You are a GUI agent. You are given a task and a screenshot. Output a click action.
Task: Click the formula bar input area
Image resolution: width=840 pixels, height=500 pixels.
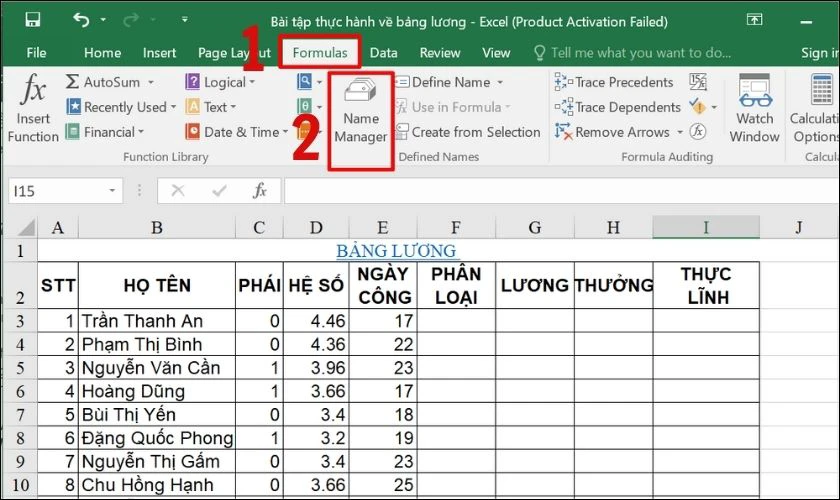click(561, 191)
